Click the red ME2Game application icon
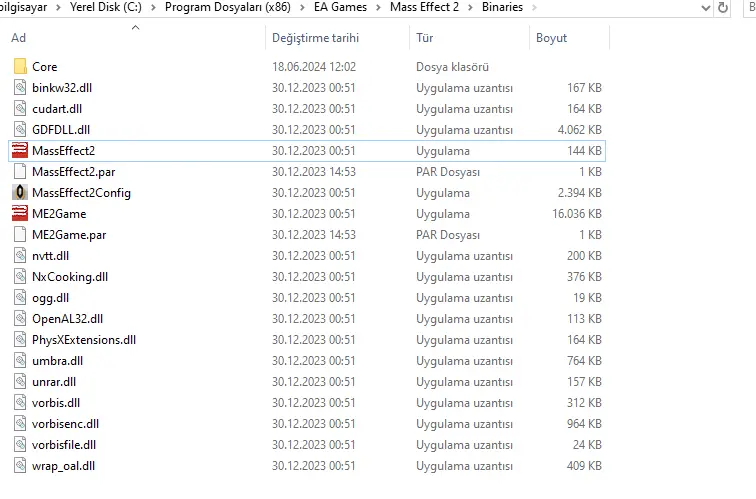Screen dimensions: 756x499 pos(20,214)
